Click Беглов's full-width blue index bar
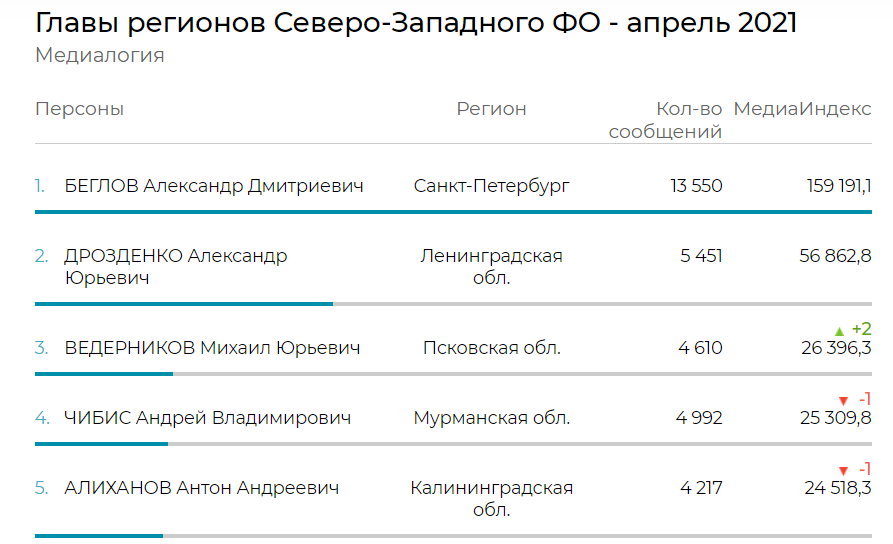893x544 pixels. coord(453,212)
